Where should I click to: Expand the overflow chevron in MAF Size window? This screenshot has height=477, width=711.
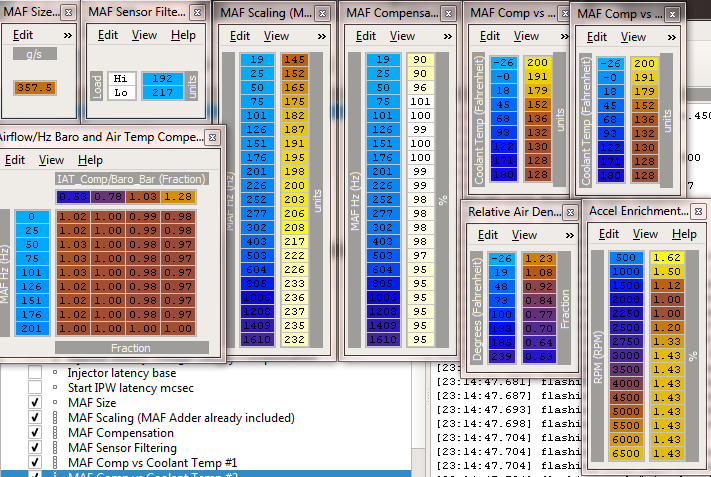(x=68, y=35)
